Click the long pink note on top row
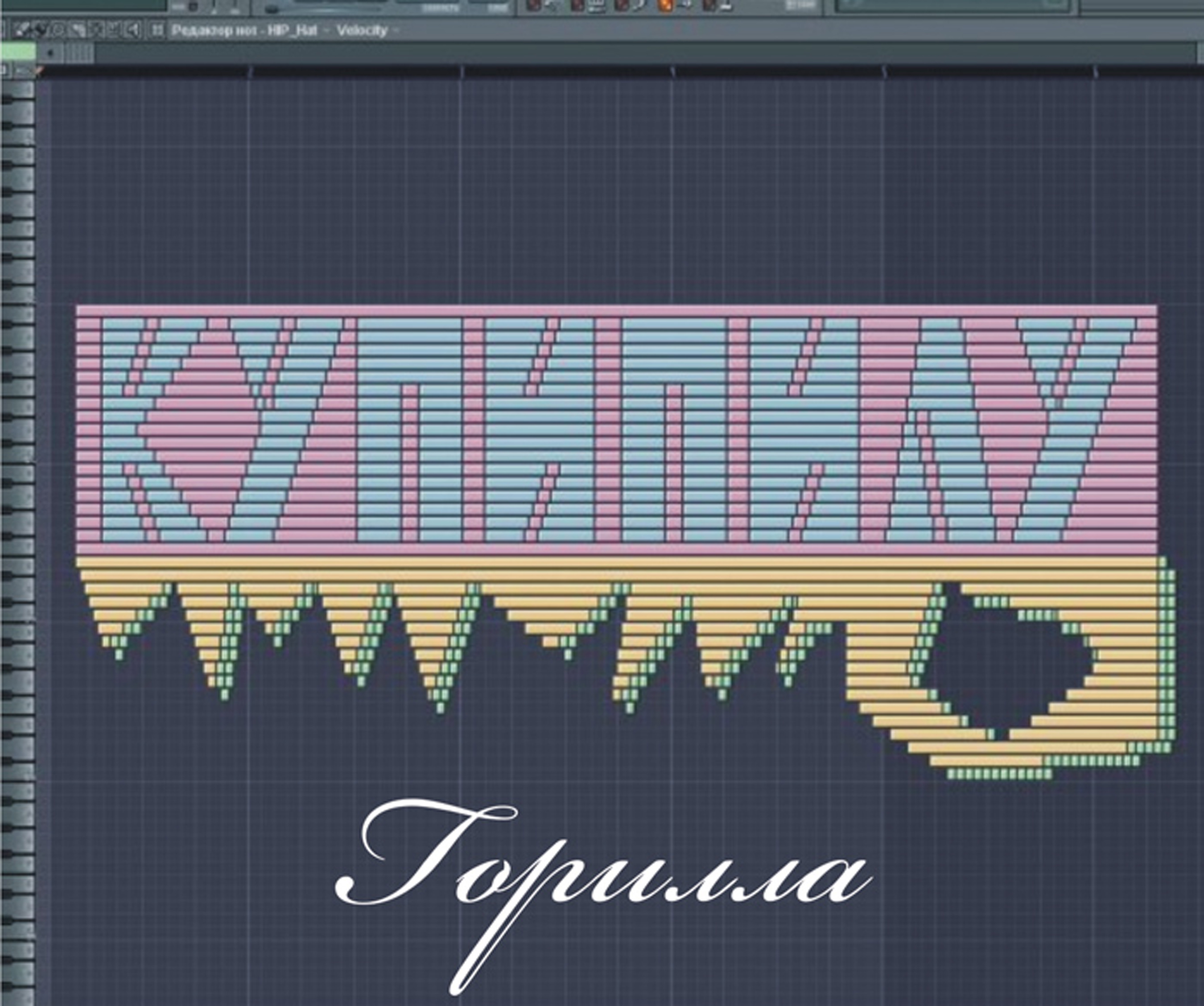This screenshot has width=1204, height=1006. 616,311
